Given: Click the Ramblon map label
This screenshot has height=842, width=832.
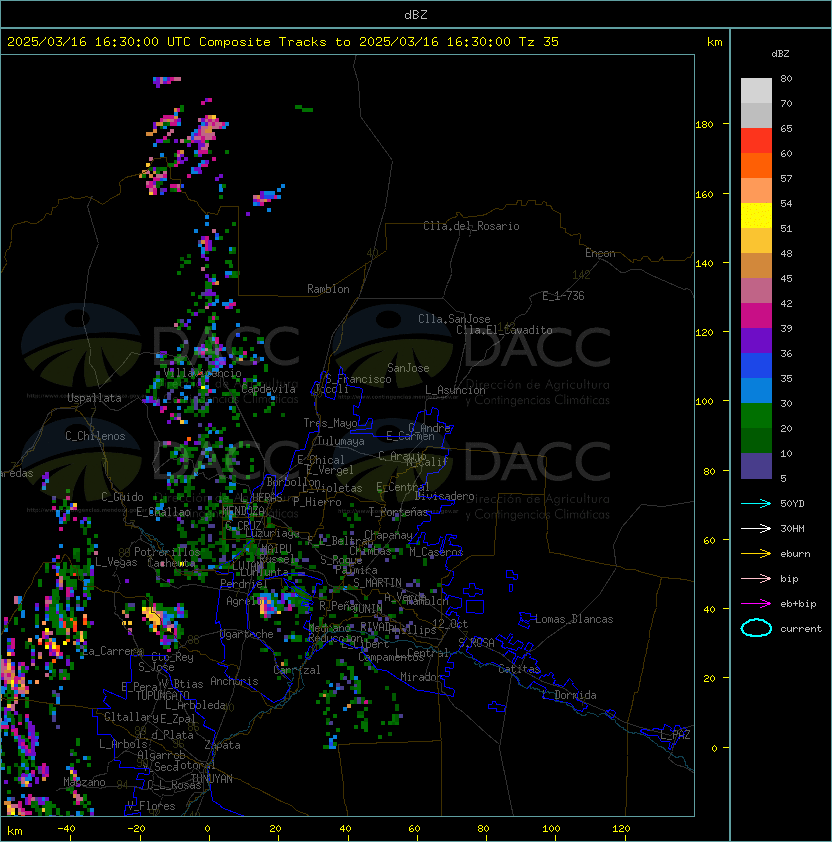Looking at the screenshot, I should [328, 289].
